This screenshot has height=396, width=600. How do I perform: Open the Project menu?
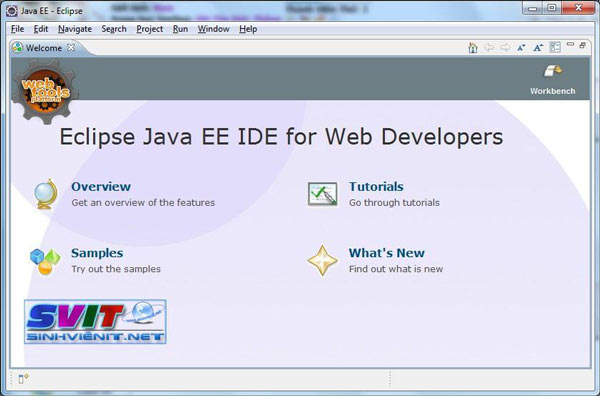coord(149,29)
